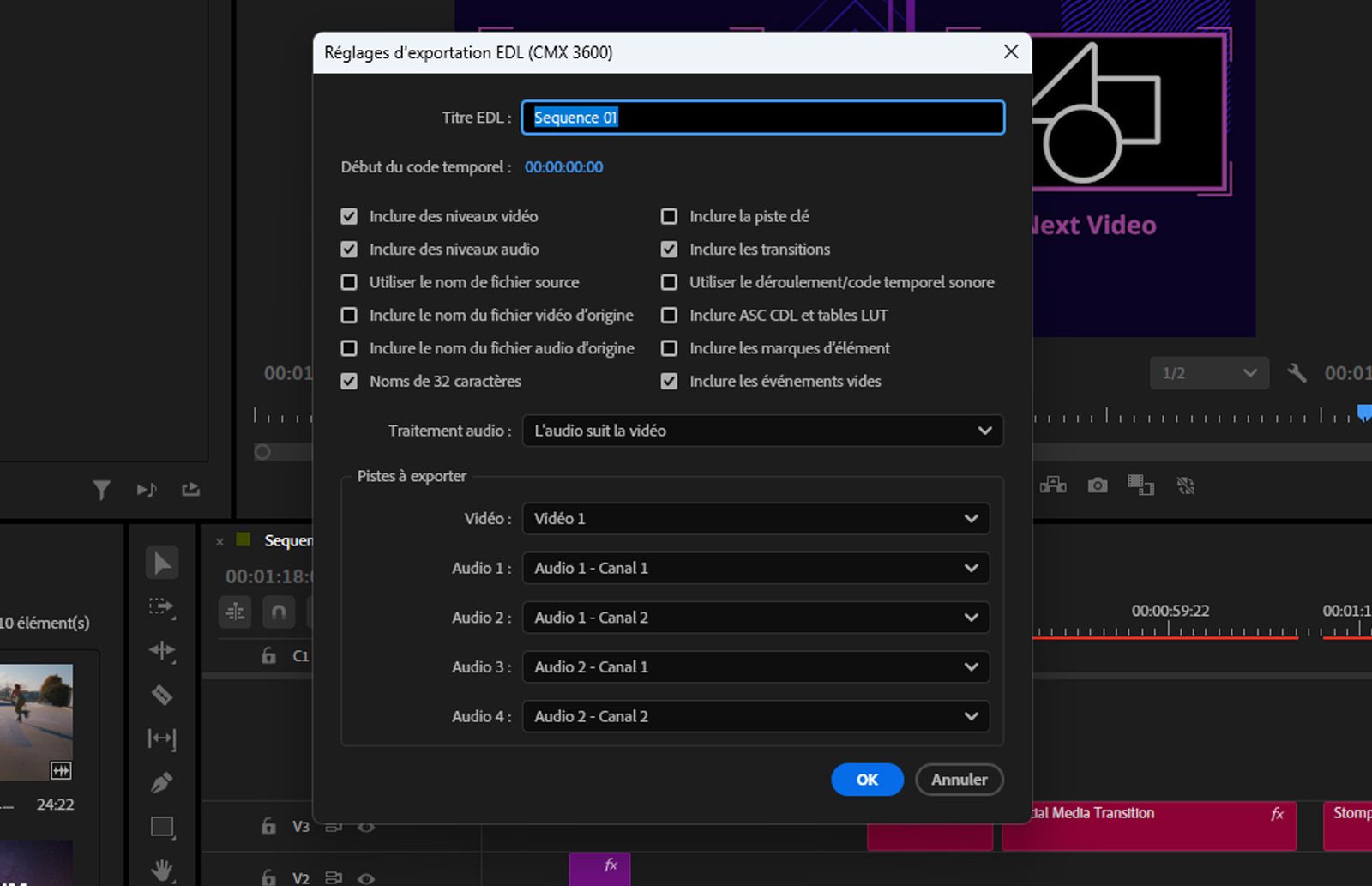Select the Rectangle tool
Viewport: 1372px width, 886px height.
(x=161, y=827)
